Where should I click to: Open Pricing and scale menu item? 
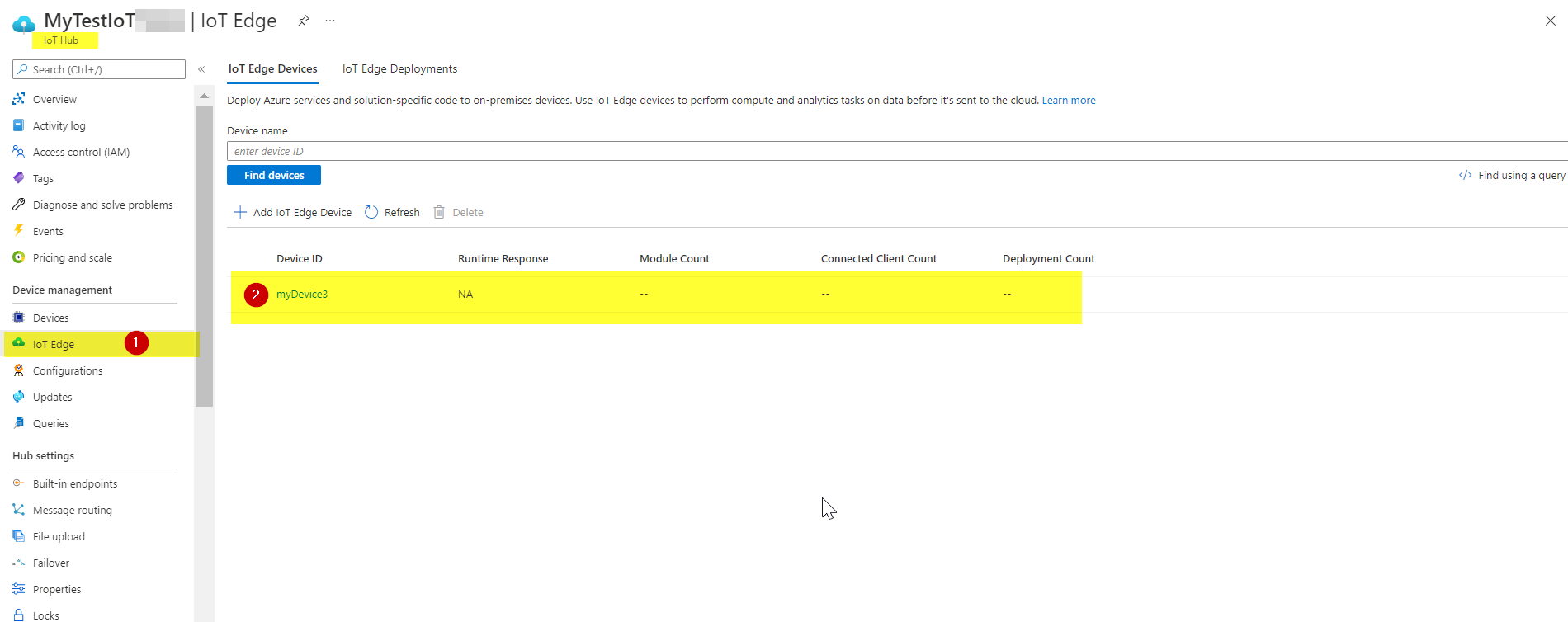[73, 257]
